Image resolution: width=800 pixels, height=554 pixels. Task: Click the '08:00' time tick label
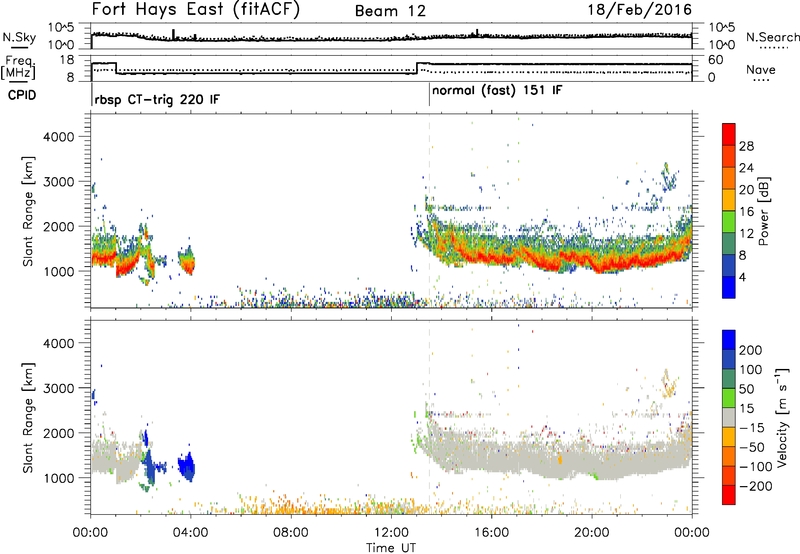coord(291,533)
